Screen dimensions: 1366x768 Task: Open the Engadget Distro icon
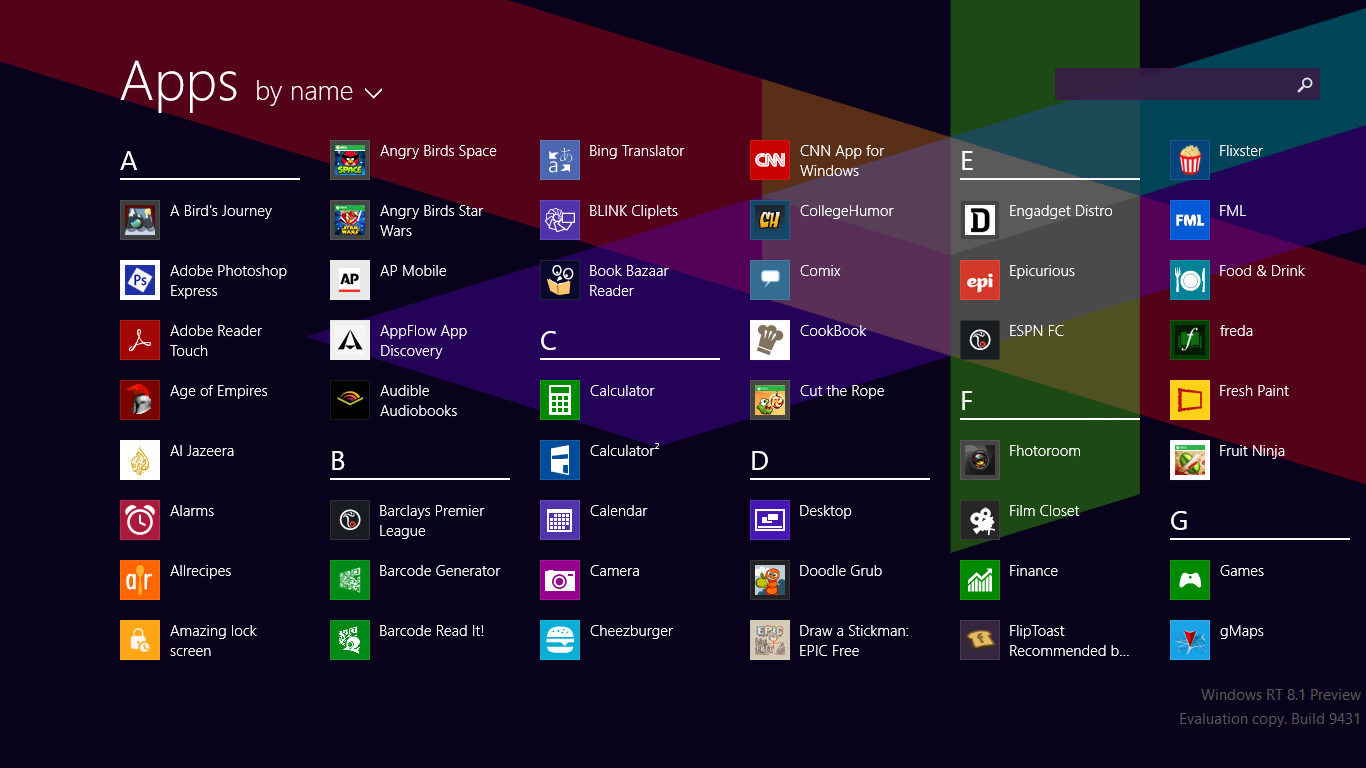[x=980, y=220]
